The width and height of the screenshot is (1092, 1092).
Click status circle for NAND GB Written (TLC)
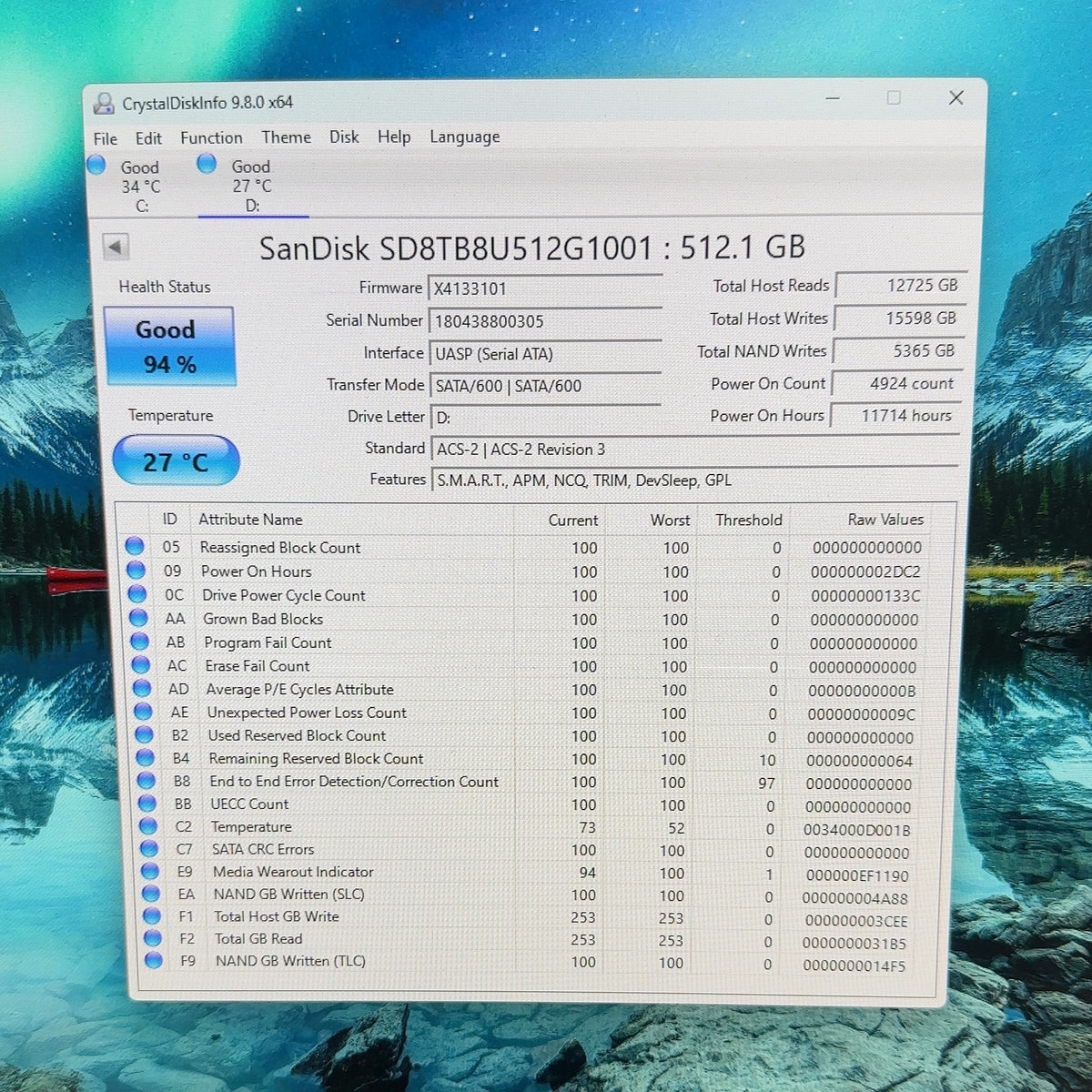[x=154, y=960]
